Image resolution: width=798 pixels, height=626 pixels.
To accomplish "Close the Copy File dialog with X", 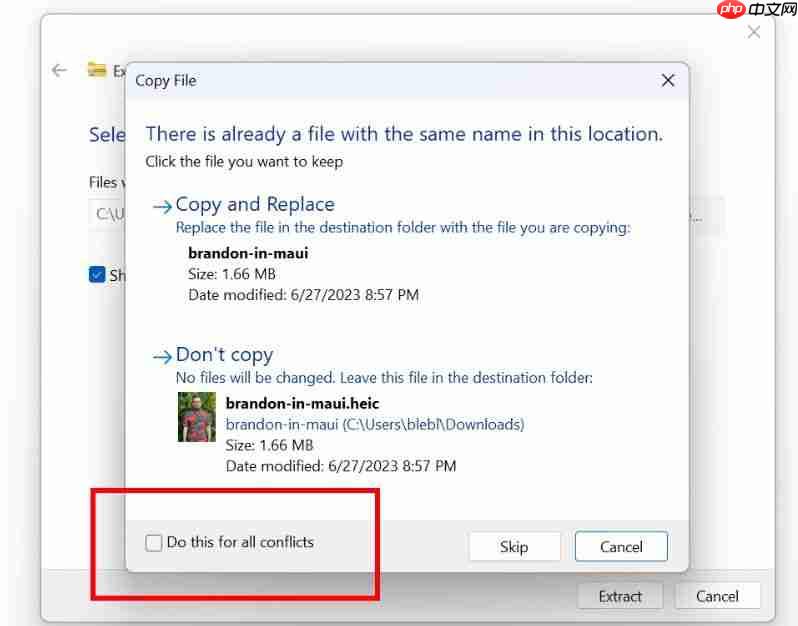I will click(668, 80).
